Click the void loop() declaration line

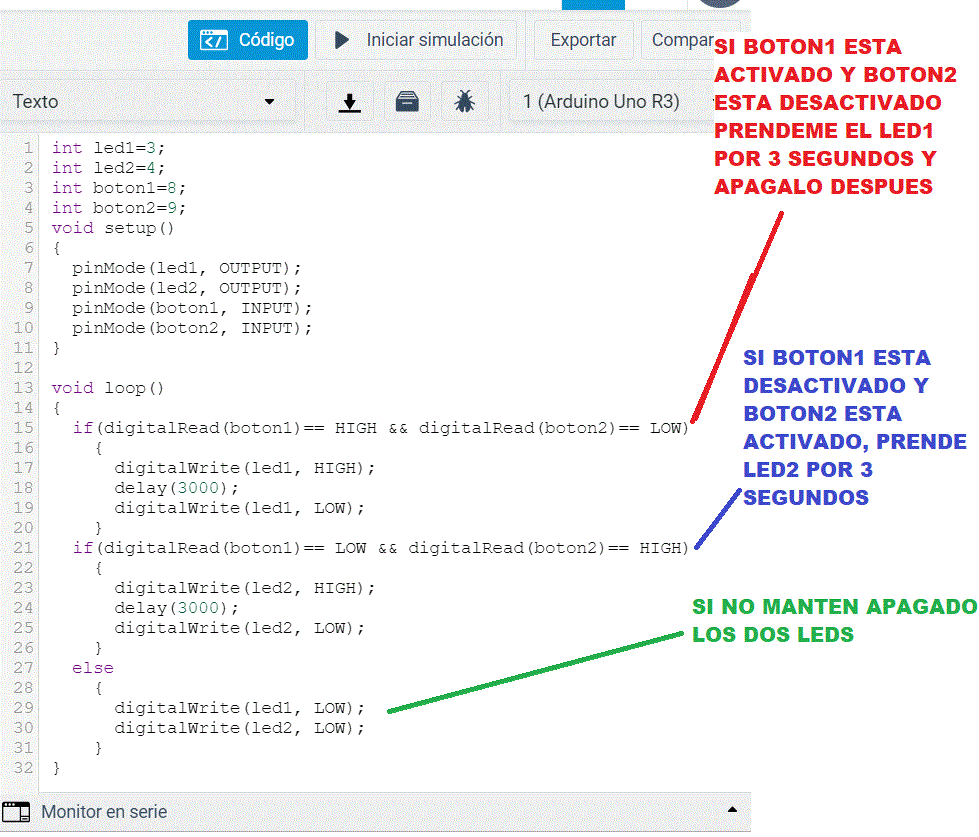coord(108,388)
